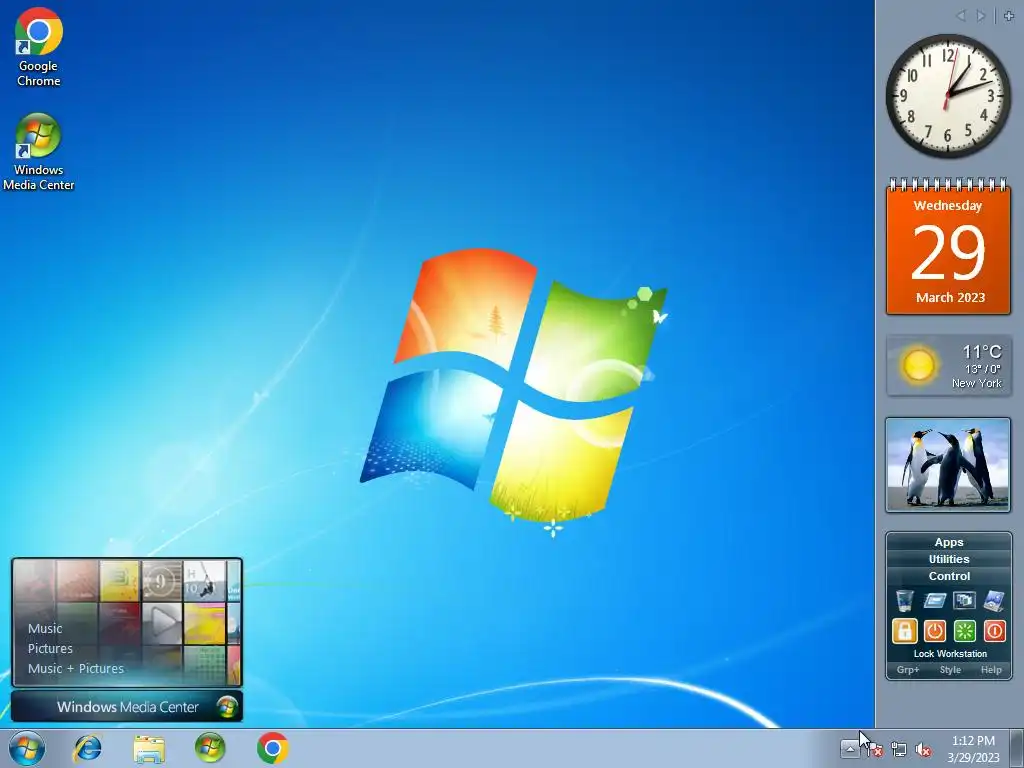Click the number 9 tile in the Media Center gadget
Image resolution: width=1024 pixels, height=768 pixels.
[x=161, y=581]
